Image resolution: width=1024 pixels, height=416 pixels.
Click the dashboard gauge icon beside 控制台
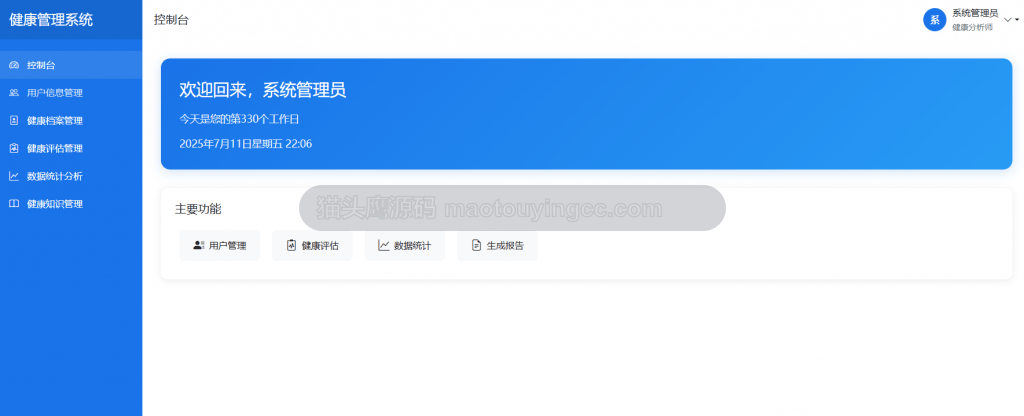click(14, 65)
